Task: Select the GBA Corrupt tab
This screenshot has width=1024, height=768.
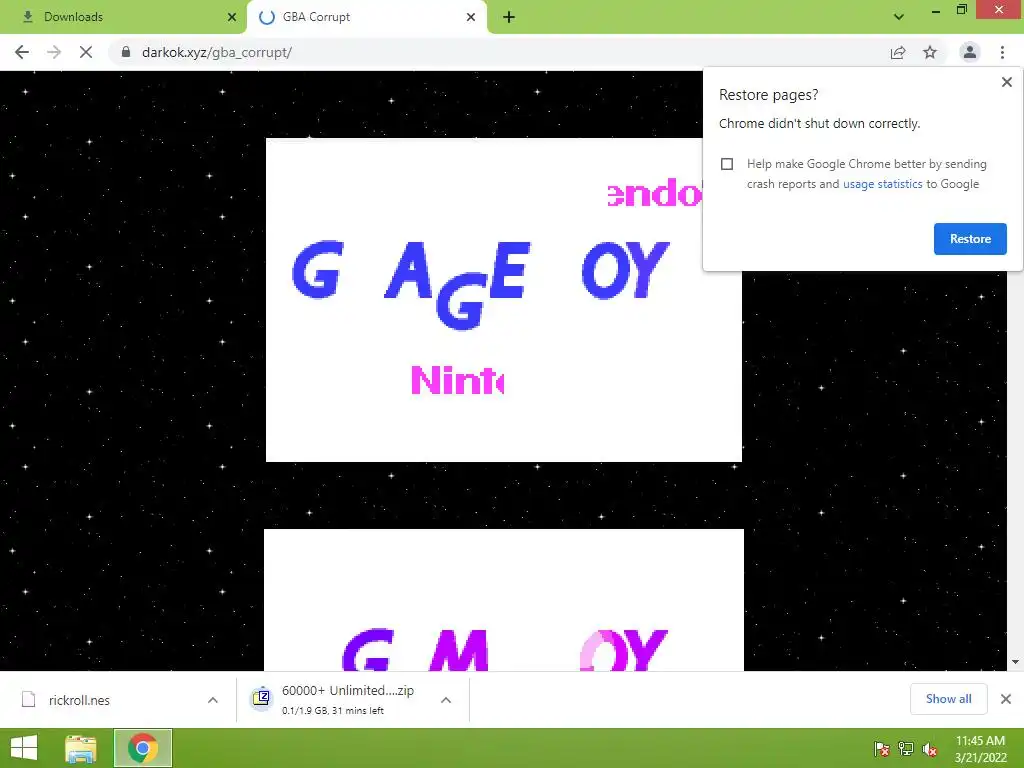Action: point(366,17)
